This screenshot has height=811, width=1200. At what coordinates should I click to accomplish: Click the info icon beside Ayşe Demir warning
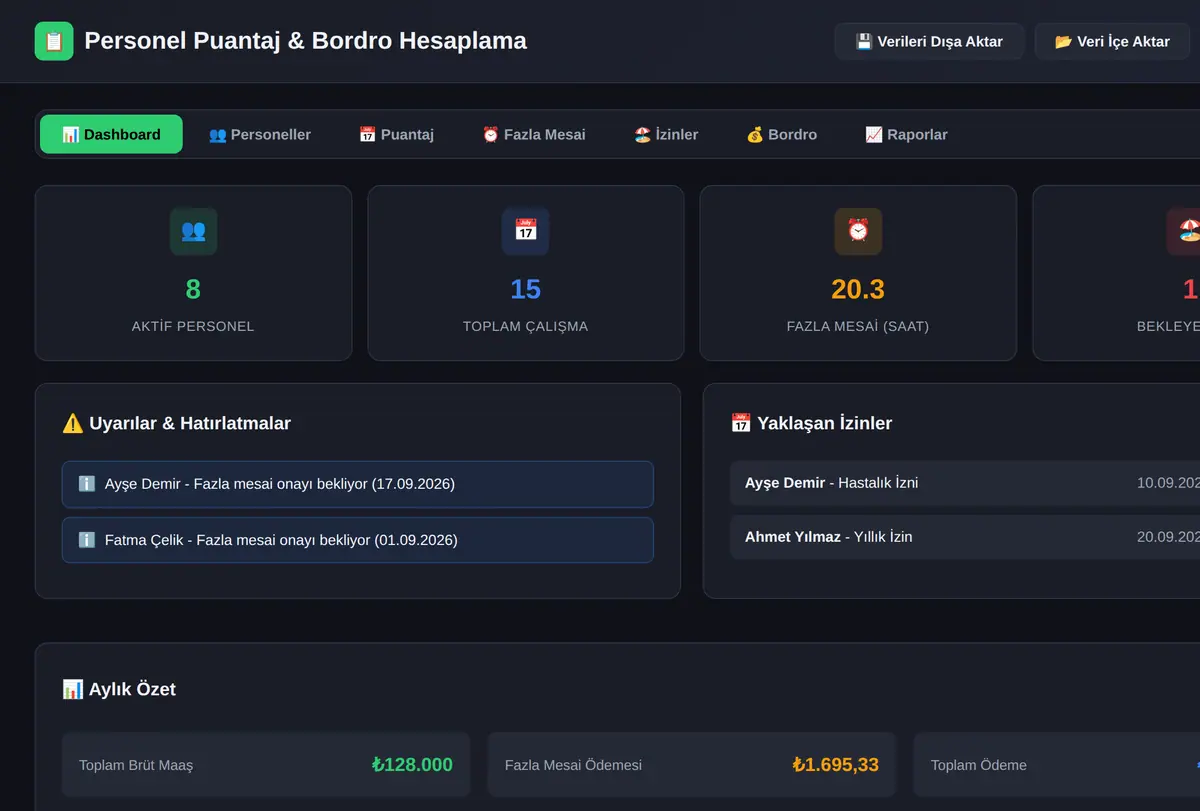(87, 484)
